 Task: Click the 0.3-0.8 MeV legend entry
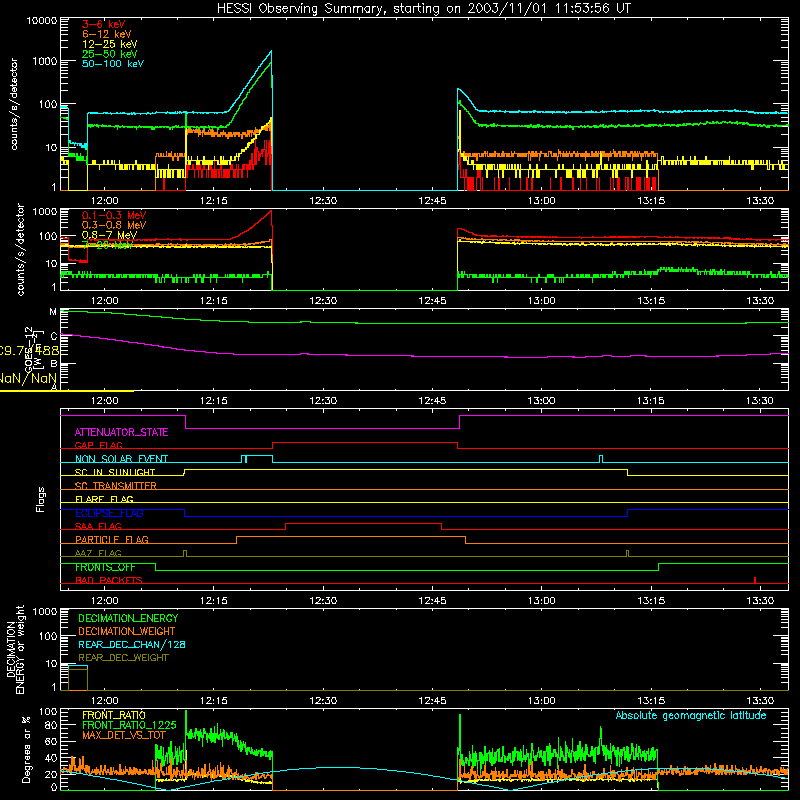tap(114, 225)
